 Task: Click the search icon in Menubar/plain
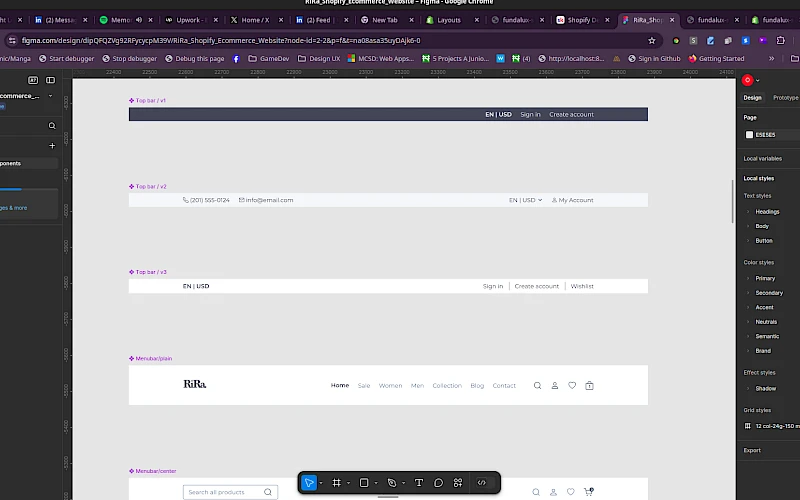pyautogui.click(x=537, y=386)
